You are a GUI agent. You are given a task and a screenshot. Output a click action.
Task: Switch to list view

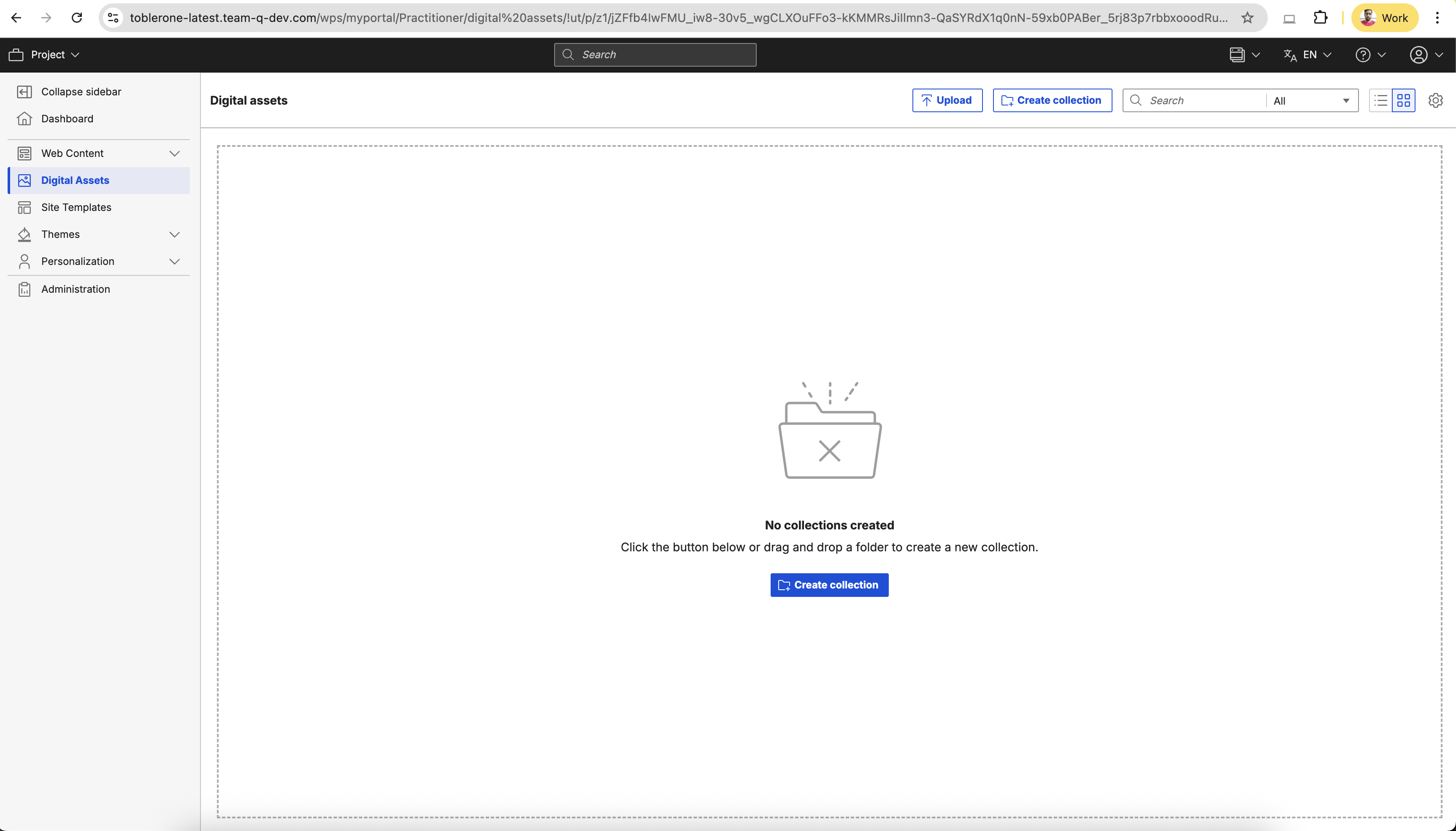coord(1380,100)
